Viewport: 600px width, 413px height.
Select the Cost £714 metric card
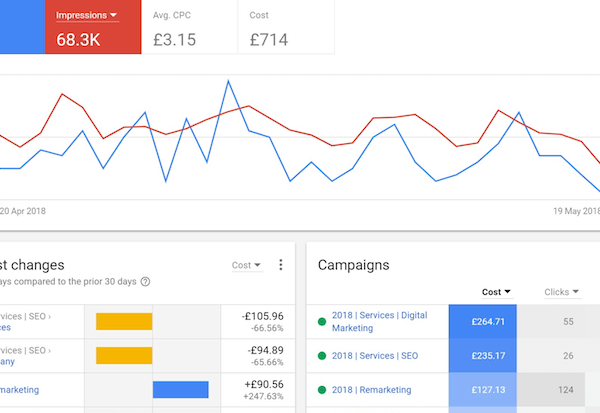(290, 27)
